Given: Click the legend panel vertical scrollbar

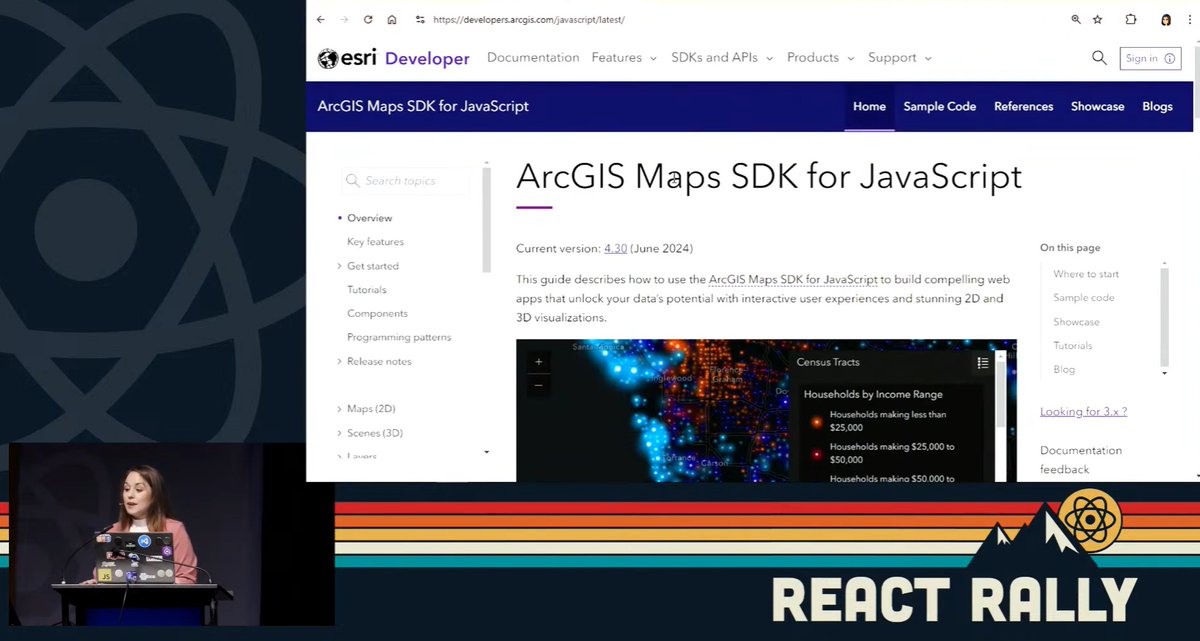Looking at the screenshot, I should pos(1002,392).
